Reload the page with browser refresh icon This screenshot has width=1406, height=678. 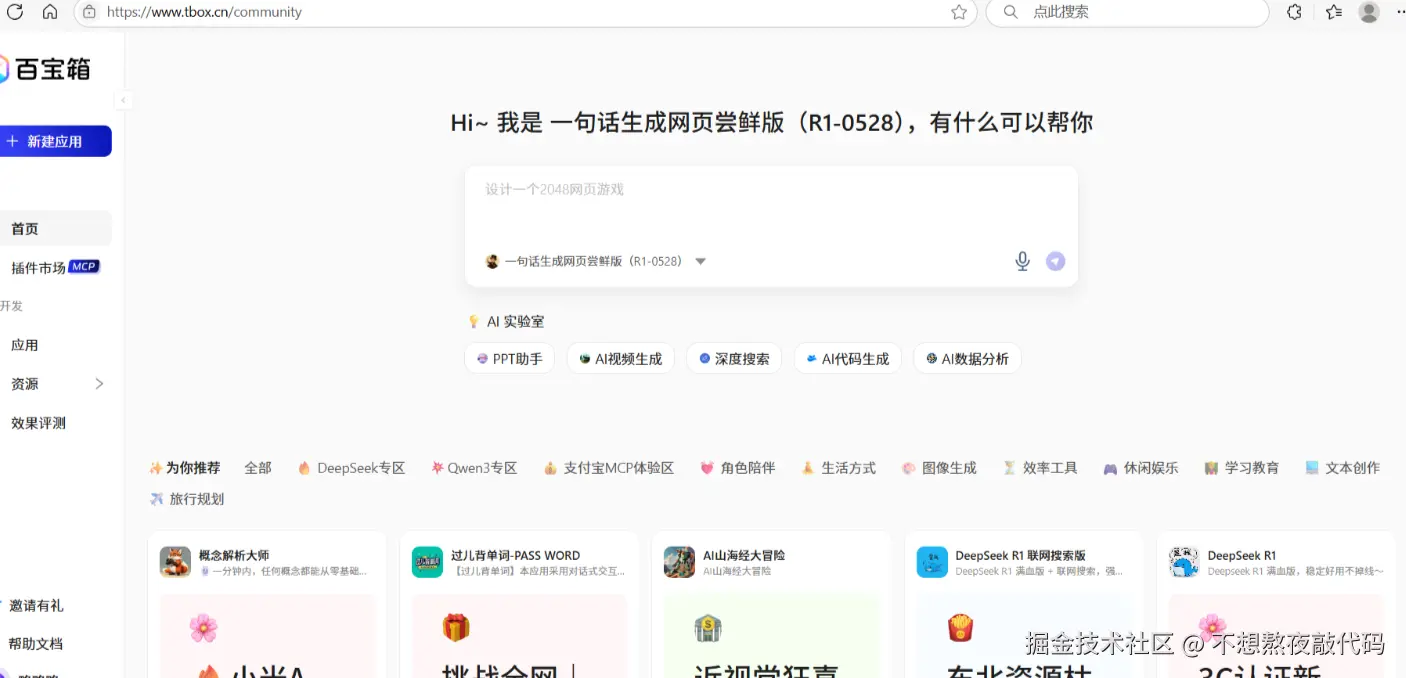[x=14, y=12]
